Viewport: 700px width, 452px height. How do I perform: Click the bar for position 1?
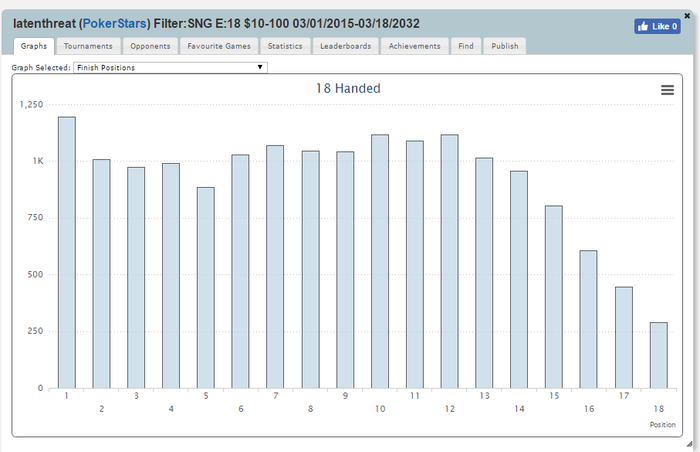click(x=67, y=253)
